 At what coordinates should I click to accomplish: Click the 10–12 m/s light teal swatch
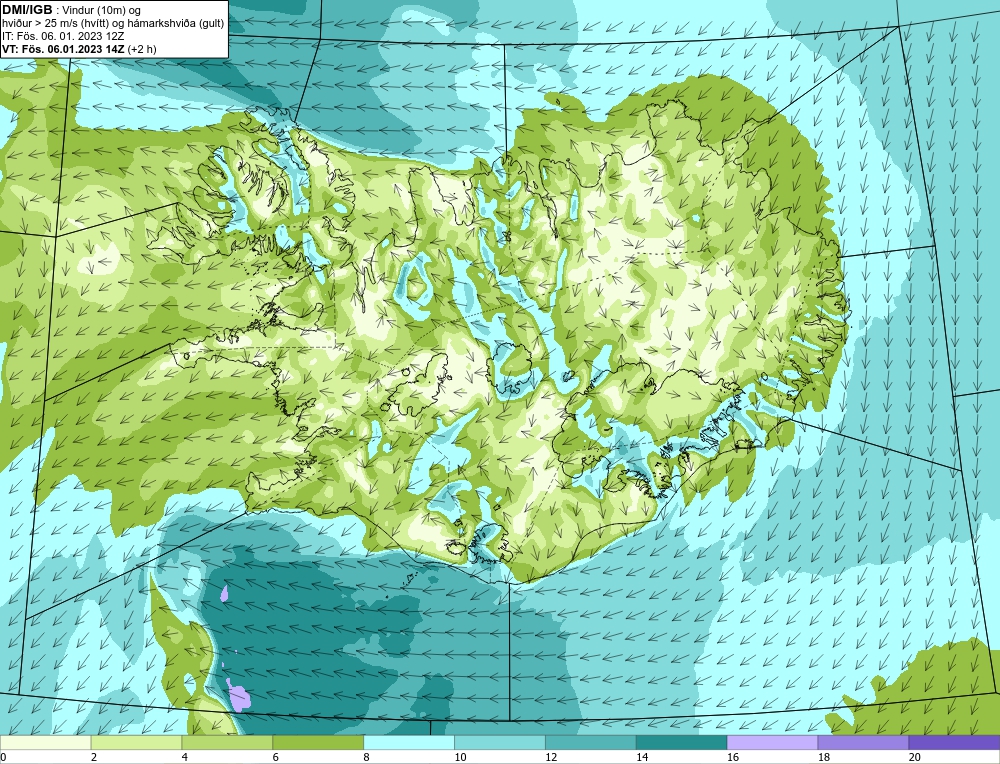click(x=500, y=743)
